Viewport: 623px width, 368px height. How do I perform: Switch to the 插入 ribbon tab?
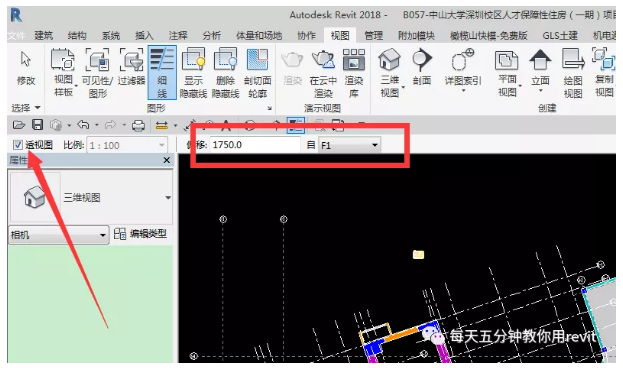pyautogui.click(x=144, y=35)
